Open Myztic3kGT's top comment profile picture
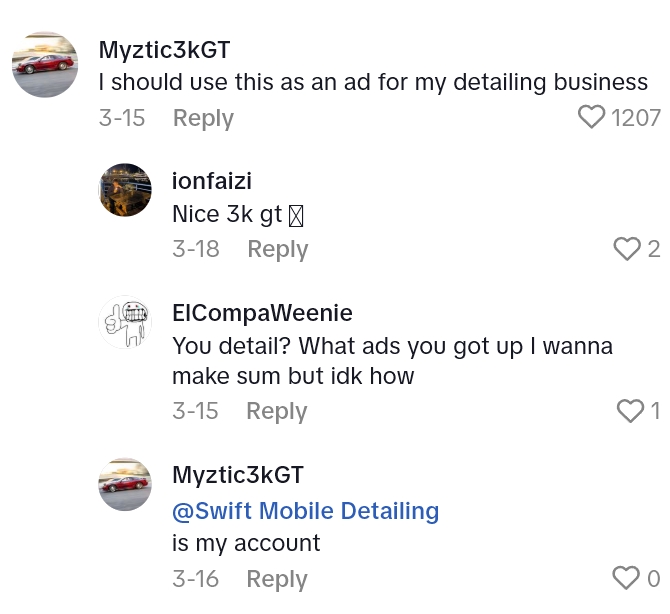Viewport: 670px width, 614px height. click(x=45, y=65)
